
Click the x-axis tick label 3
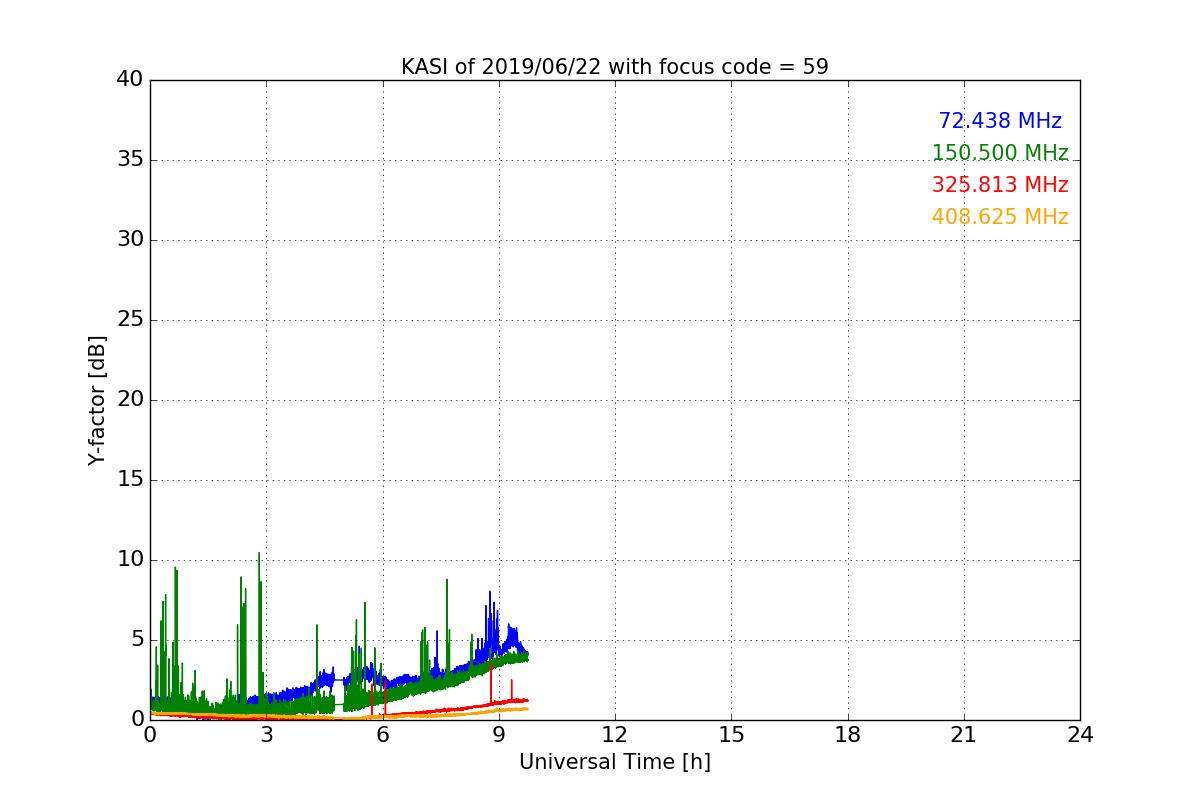point(266,735)
